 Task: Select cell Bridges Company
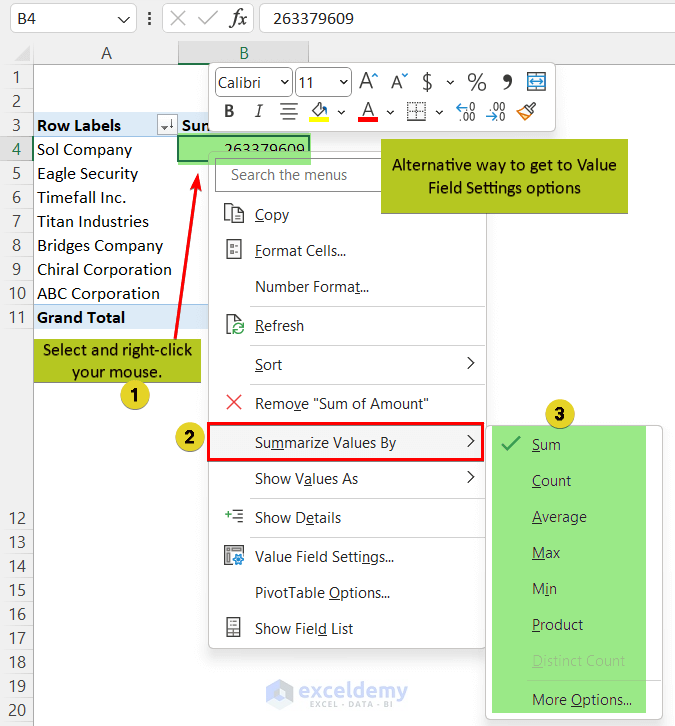pyautogui.click(x=106, y=246)
